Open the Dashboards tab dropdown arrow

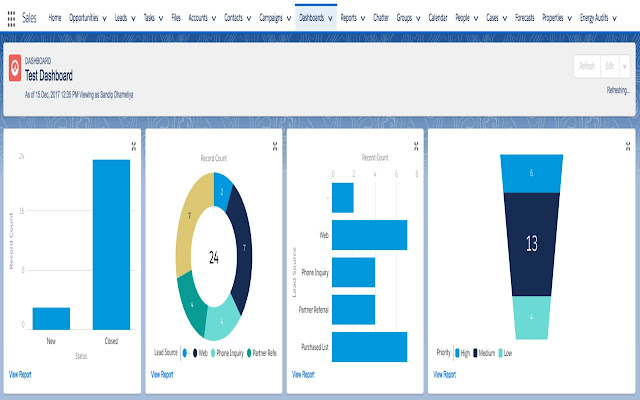click(330, 18)
